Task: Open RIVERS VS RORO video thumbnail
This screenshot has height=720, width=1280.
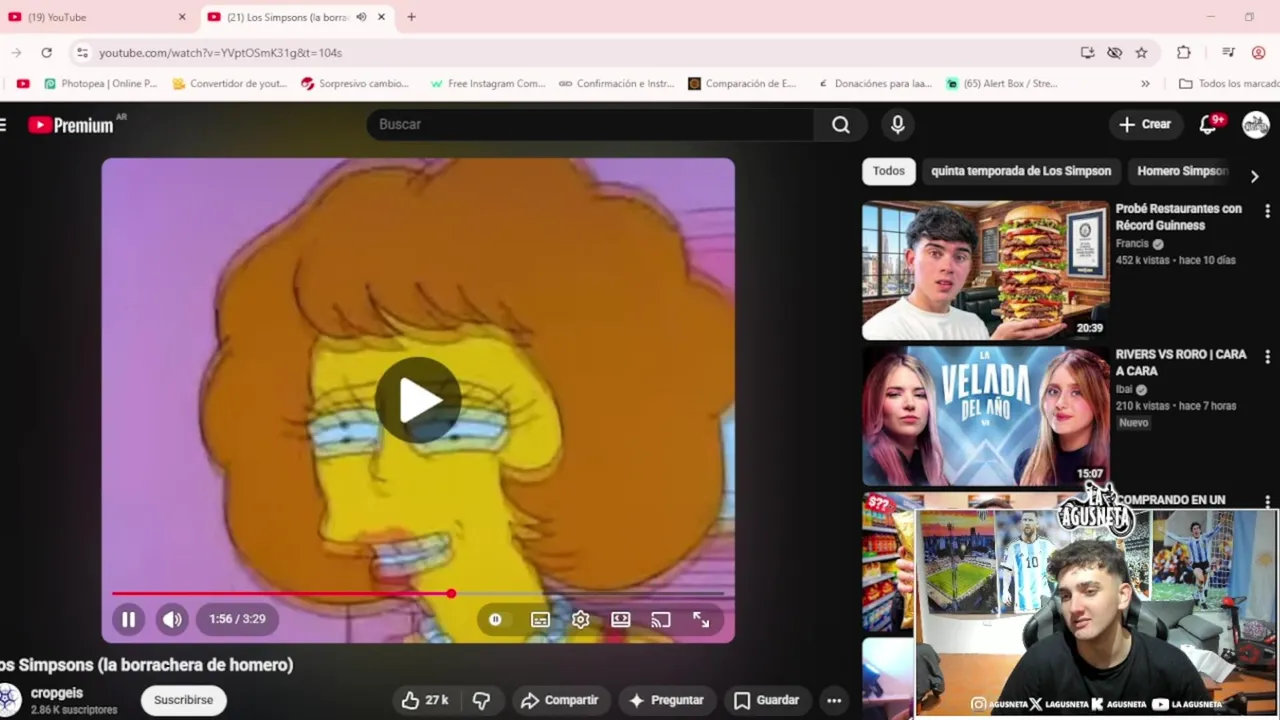Action: [985, 416]
